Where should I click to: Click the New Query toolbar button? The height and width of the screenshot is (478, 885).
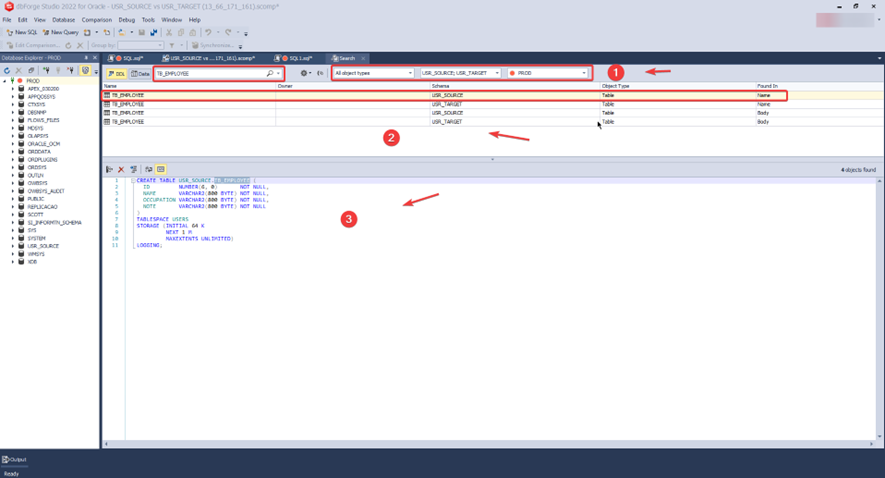61,32
